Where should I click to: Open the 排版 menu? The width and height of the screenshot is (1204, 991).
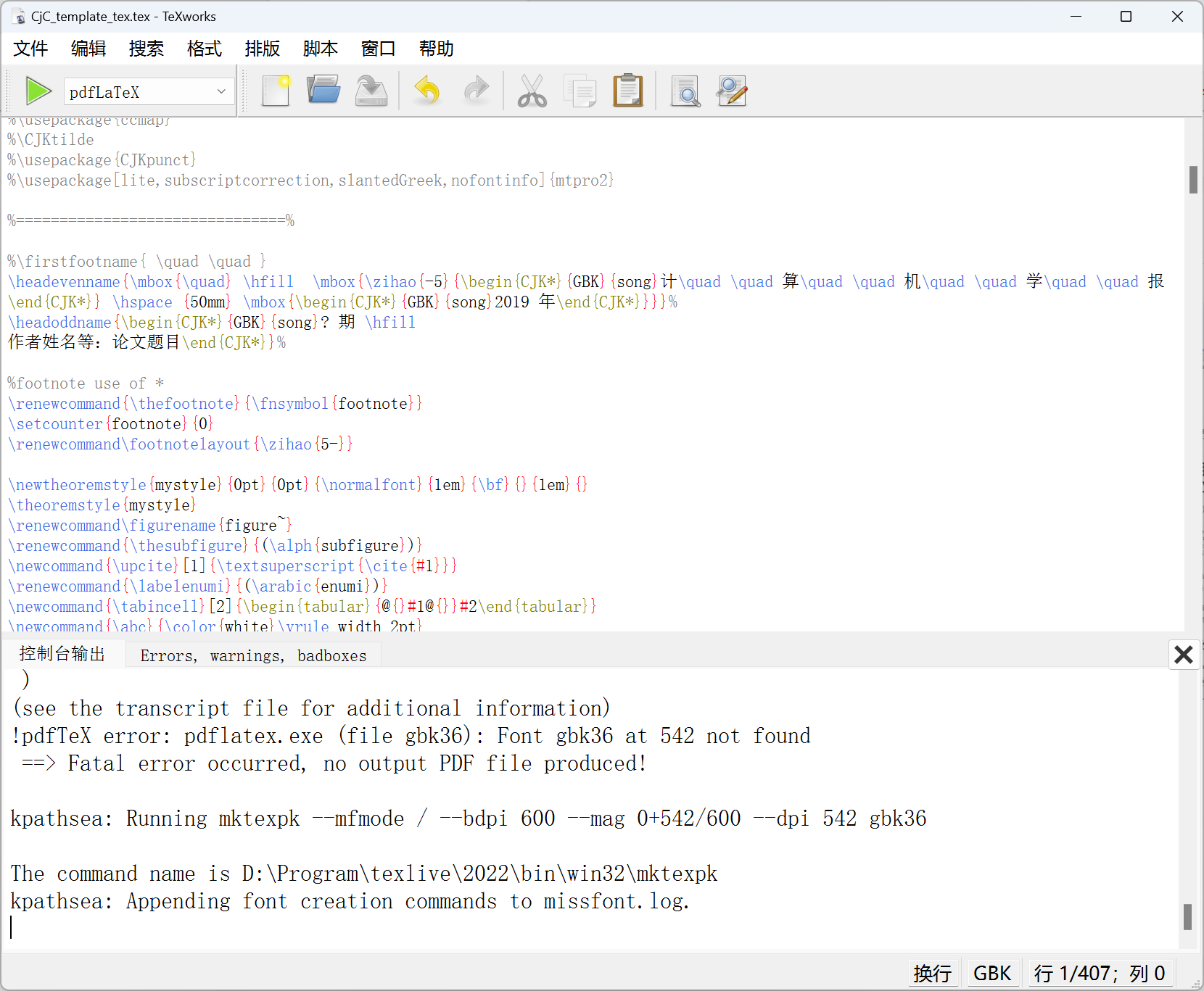point(263,49)
